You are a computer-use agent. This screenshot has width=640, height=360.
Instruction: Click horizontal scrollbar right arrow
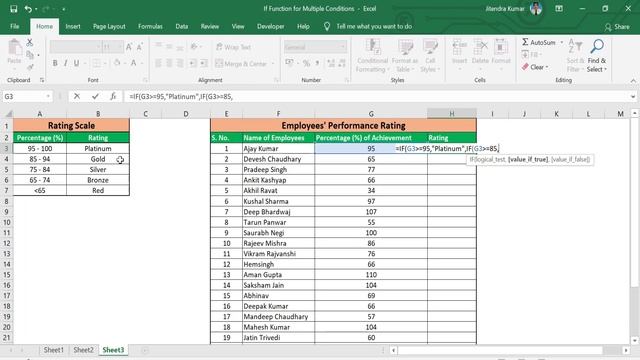click(x=626, y=350)
